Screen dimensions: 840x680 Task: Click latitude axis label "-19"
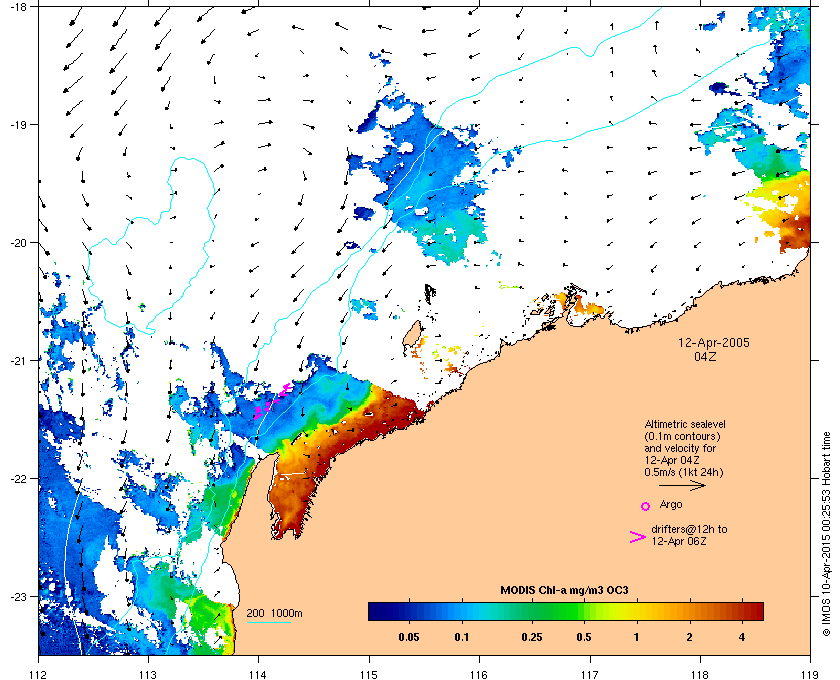[18, 124]
